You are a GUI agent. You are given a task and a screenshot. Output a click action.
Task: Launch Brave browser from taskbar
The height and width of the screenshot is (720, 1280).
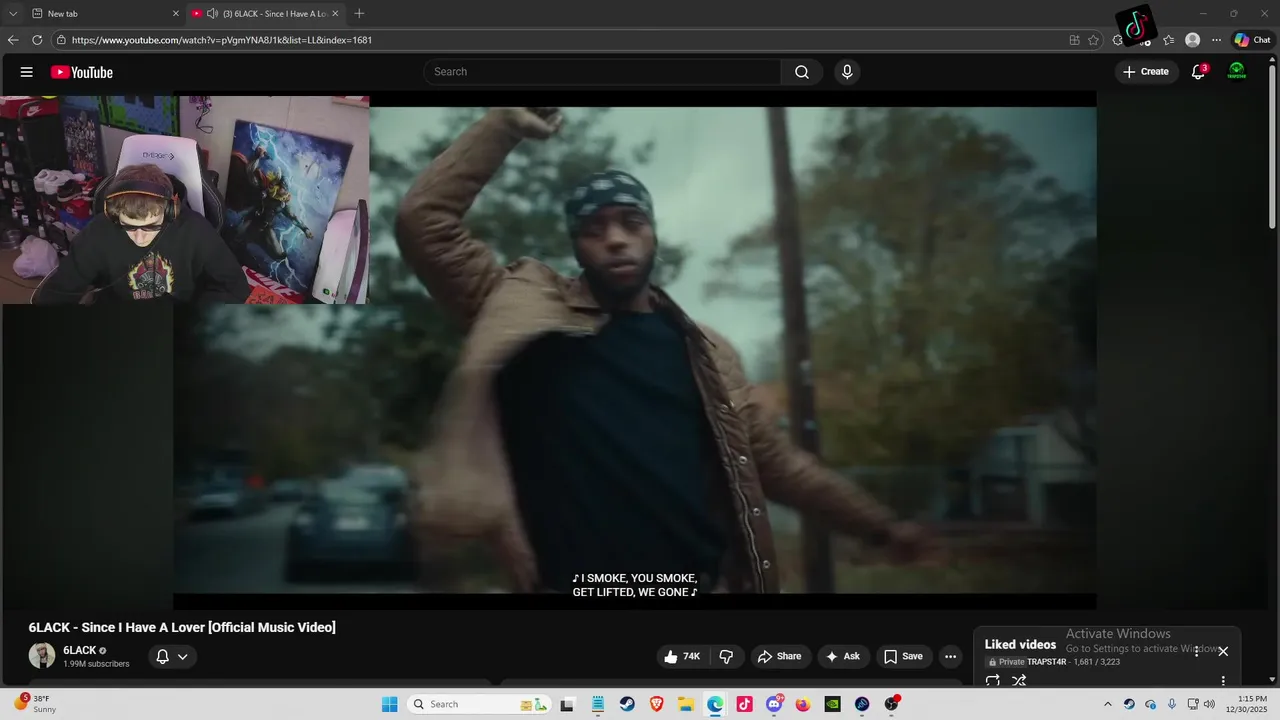(x=656, y=704)
